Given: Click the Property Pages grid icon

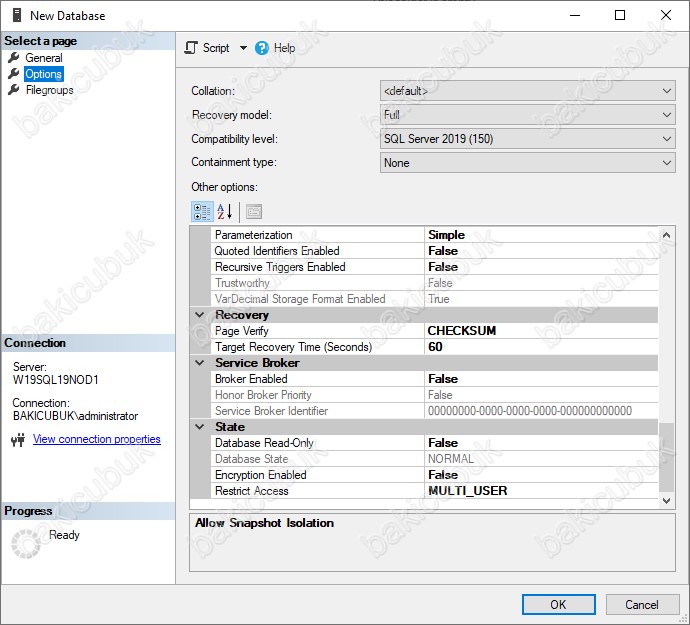Looking at the screenshot, I should (254, 212).
